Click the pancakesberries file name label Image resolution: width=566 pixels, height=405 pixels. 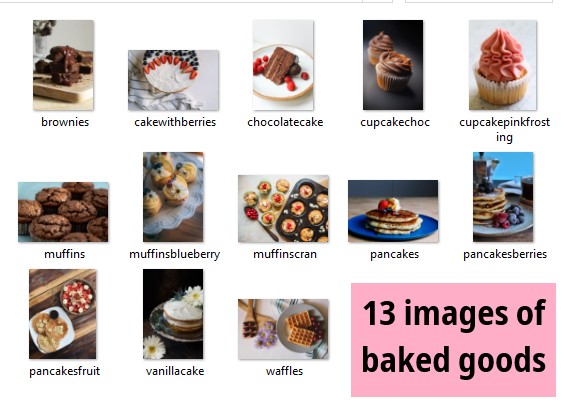(x=505, y=254)
